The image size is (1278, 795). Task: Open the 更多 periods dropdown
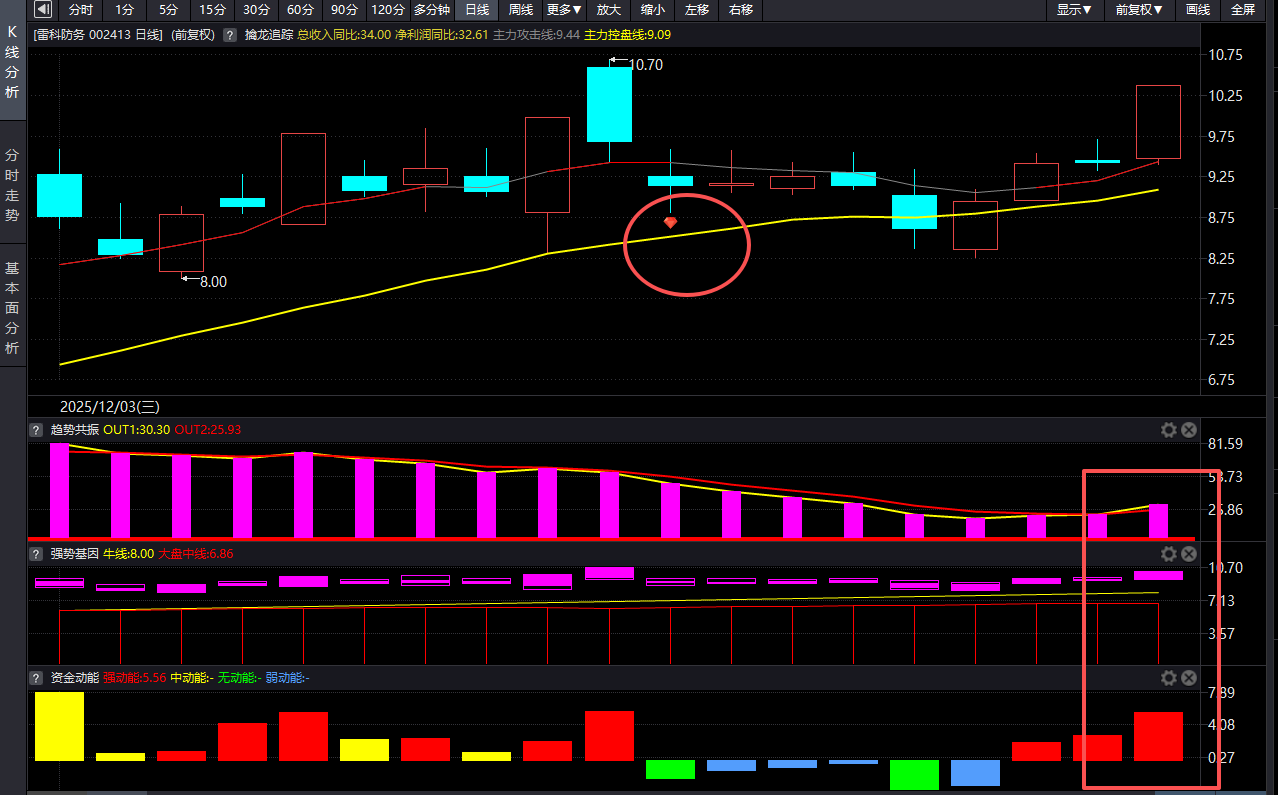(565, 10)
